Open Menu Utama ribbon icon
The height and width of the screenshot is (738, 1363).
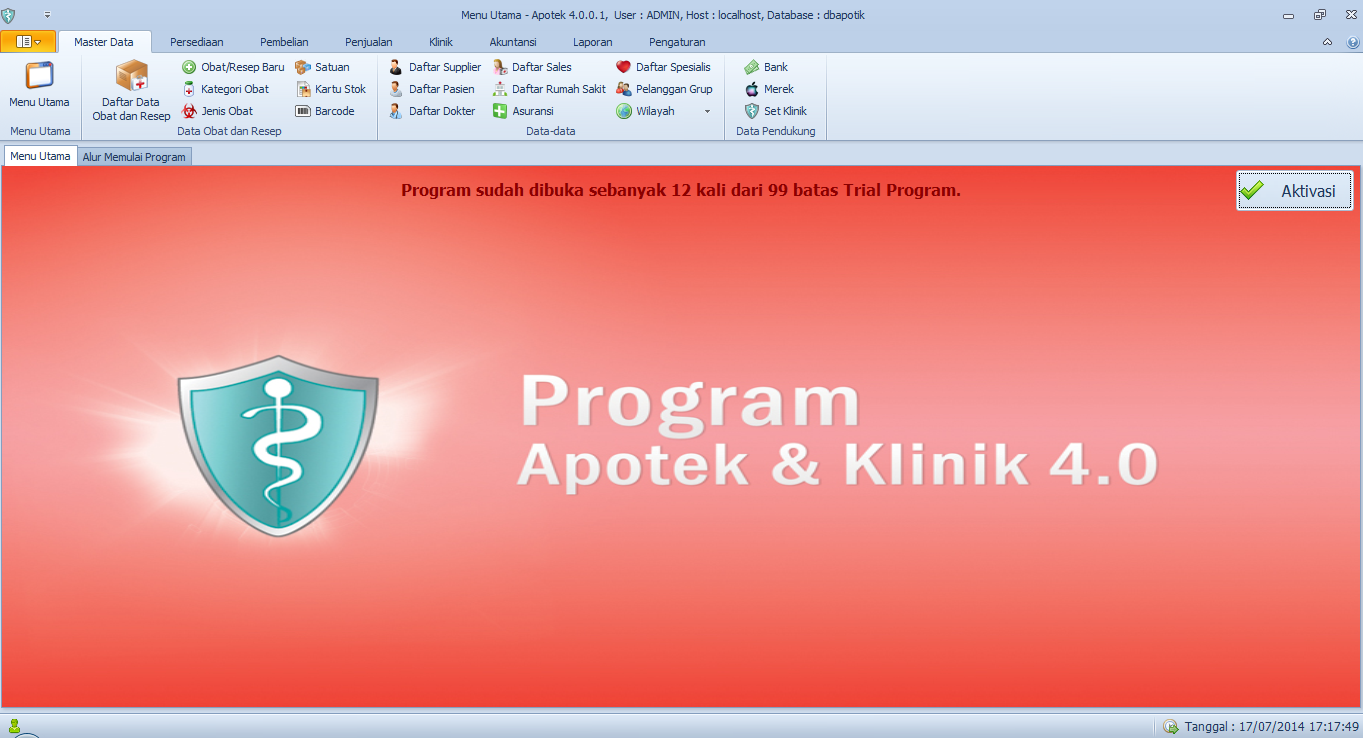coord(40,85)
